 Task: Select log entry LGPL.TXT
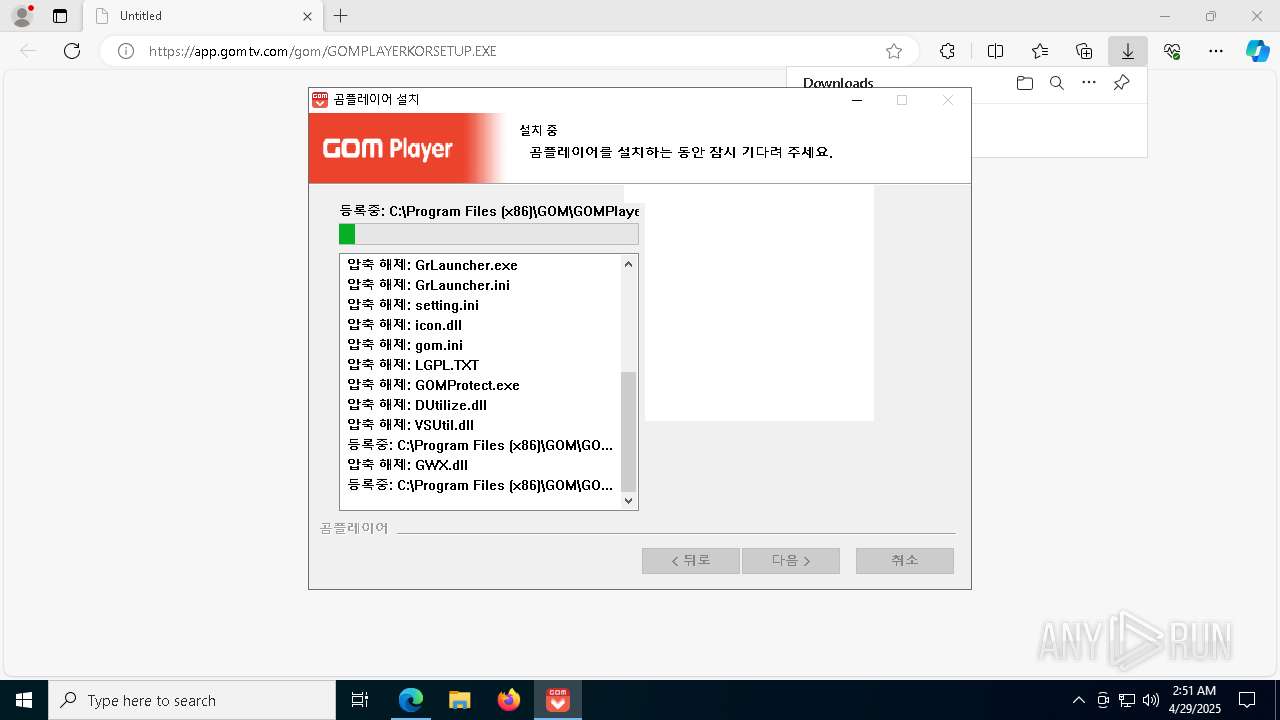[413, 365]
